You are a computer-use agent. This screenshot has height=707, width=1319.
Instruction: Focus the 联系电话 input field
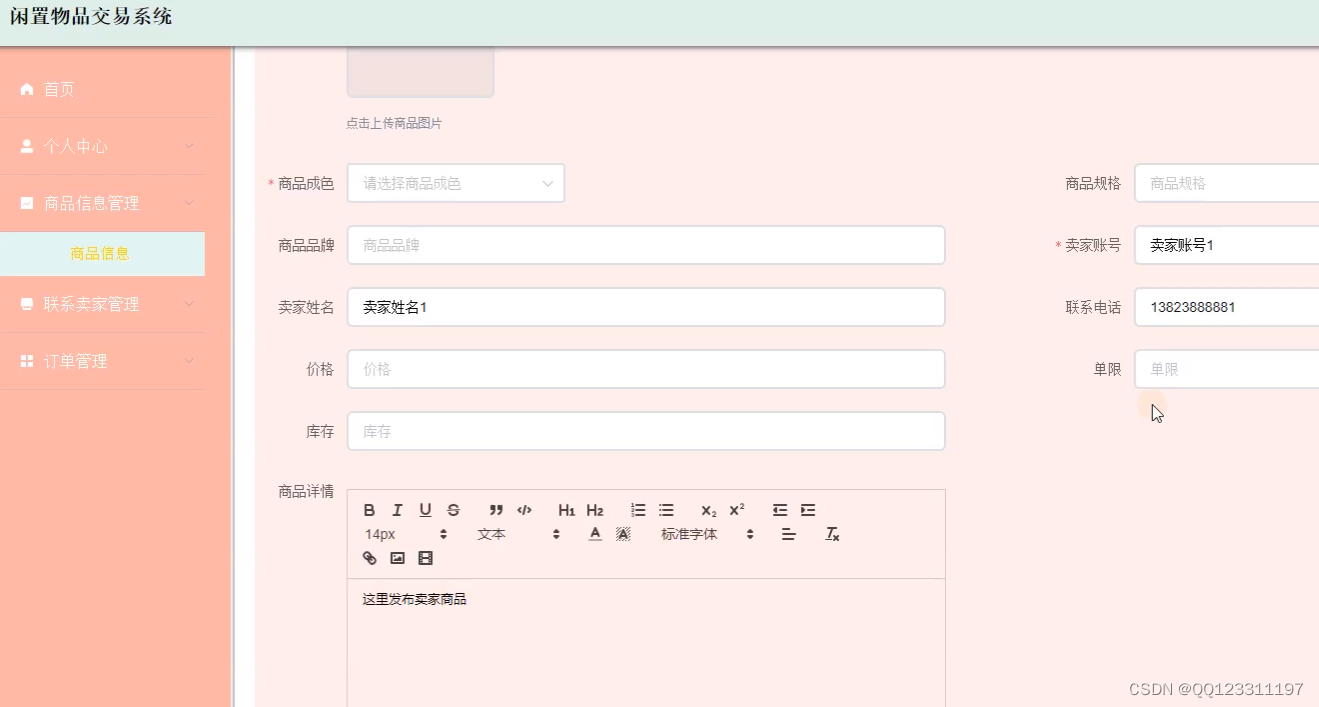pyautogui.click(x=1226, y=307)
